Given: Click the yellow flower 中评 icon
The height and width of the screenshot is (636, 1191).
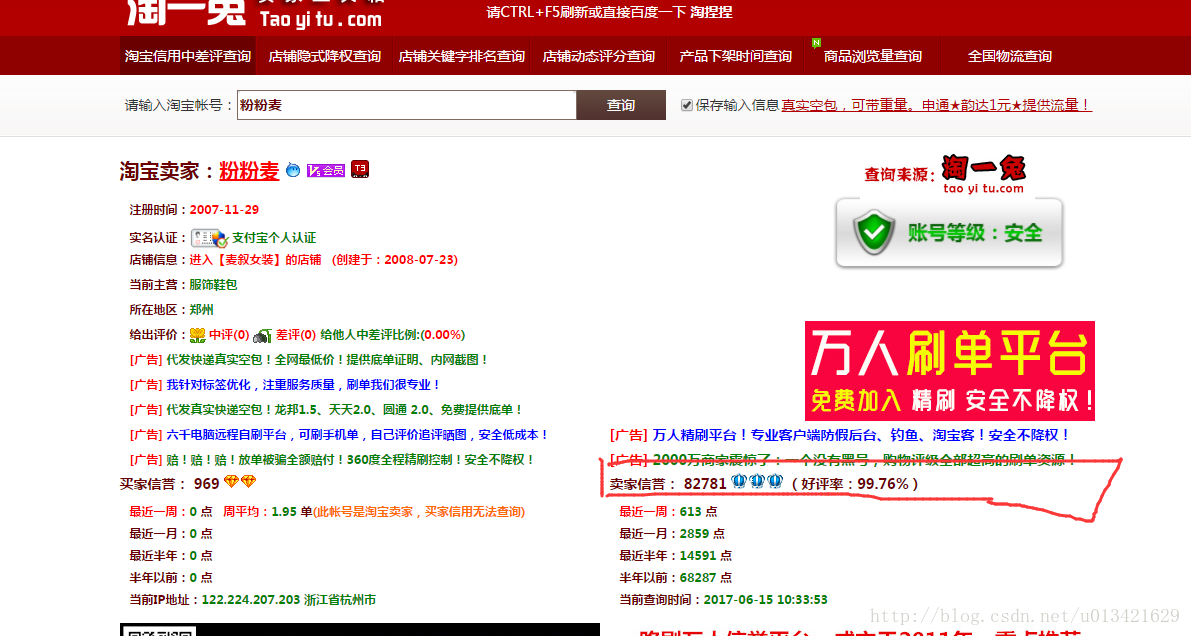Looking at the screenshot, I should [197, 335].
